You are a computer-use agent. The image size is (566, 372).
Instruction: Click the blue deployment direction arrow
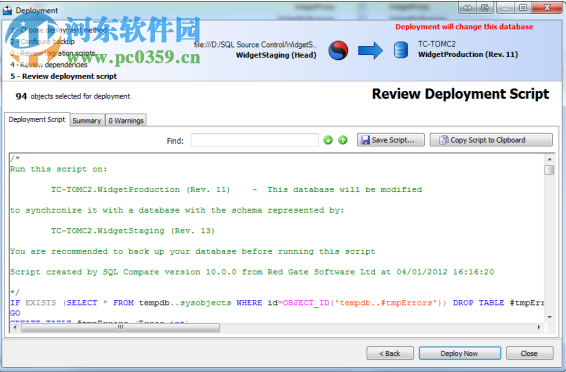click(370, 51)
